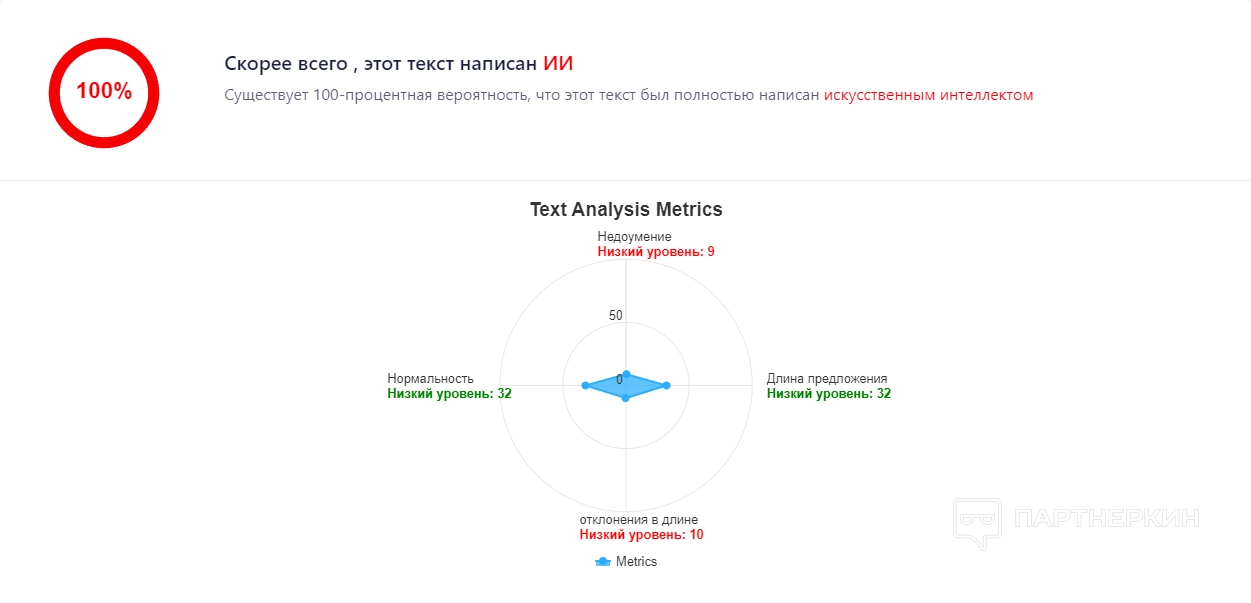Image resolution: width=1251 pixels, height=603 pixels.
Task: Click the "отклонения в длине" axis label
Action: [x=639, y=519]
